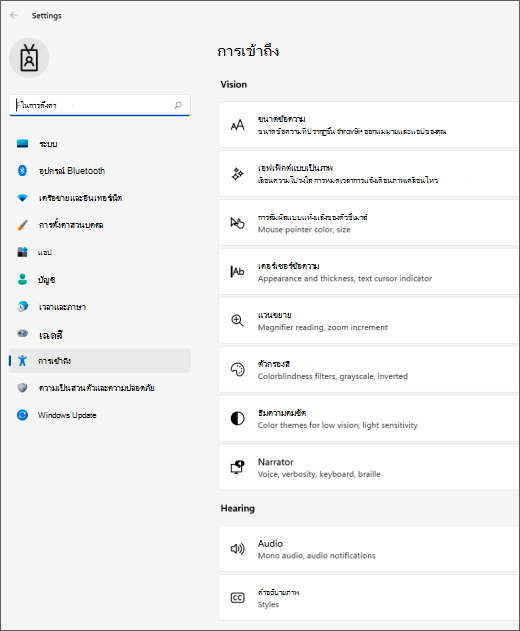
Task: Open Captions CC icon
Action: [237, 598]
